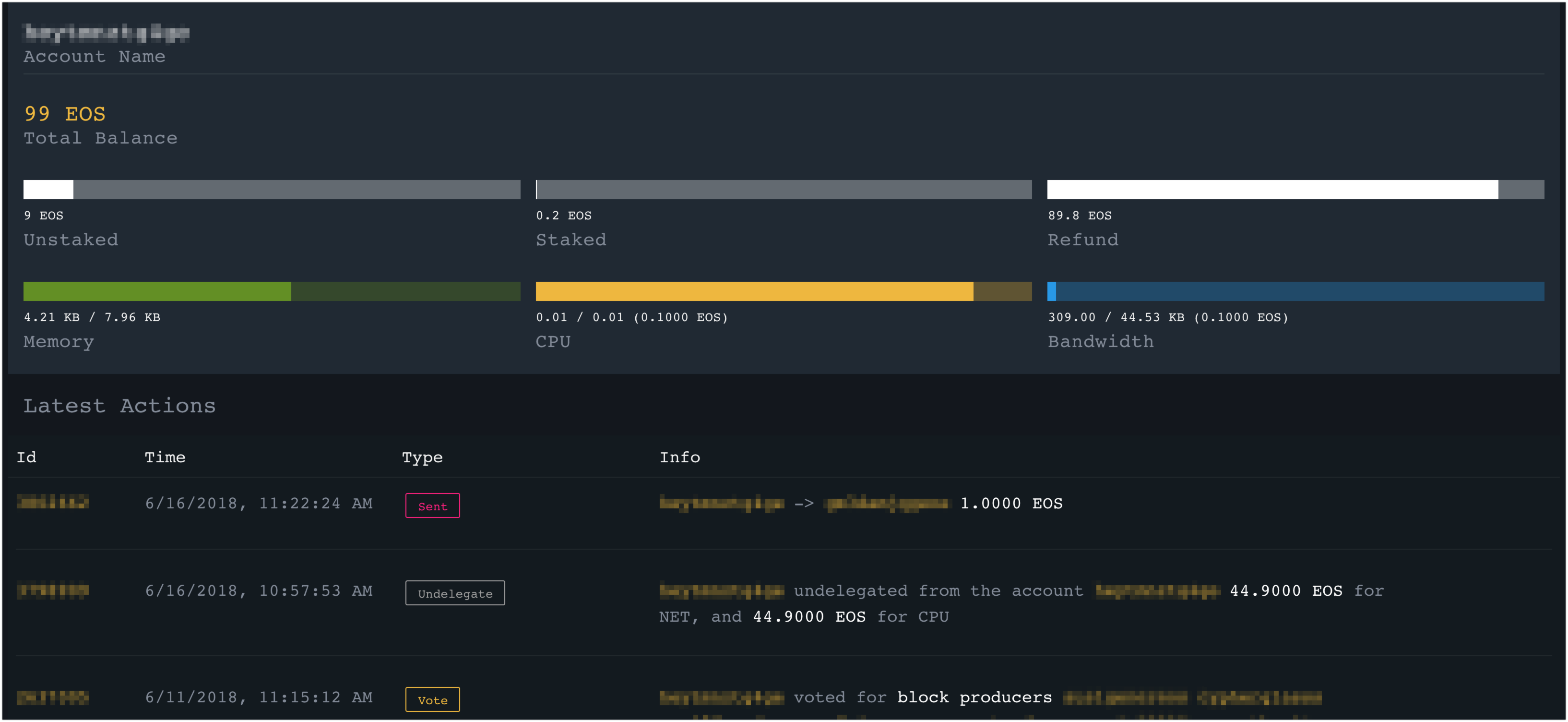Click the 99 EOS total balance
Image resolution: width=1568 pixels, height=722 pixels.
[x=64, y=114]
